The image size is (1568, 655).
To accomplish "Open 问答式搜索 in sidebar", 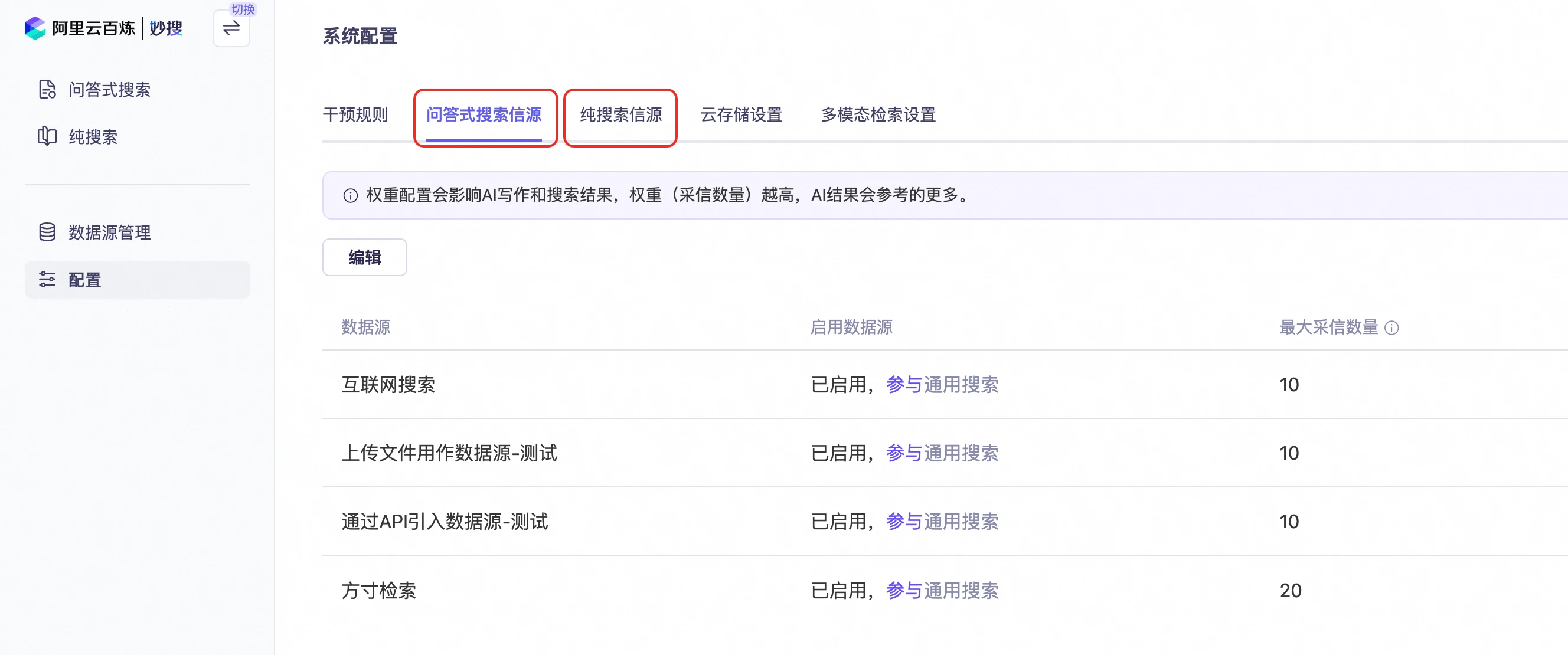I will 110,90.
